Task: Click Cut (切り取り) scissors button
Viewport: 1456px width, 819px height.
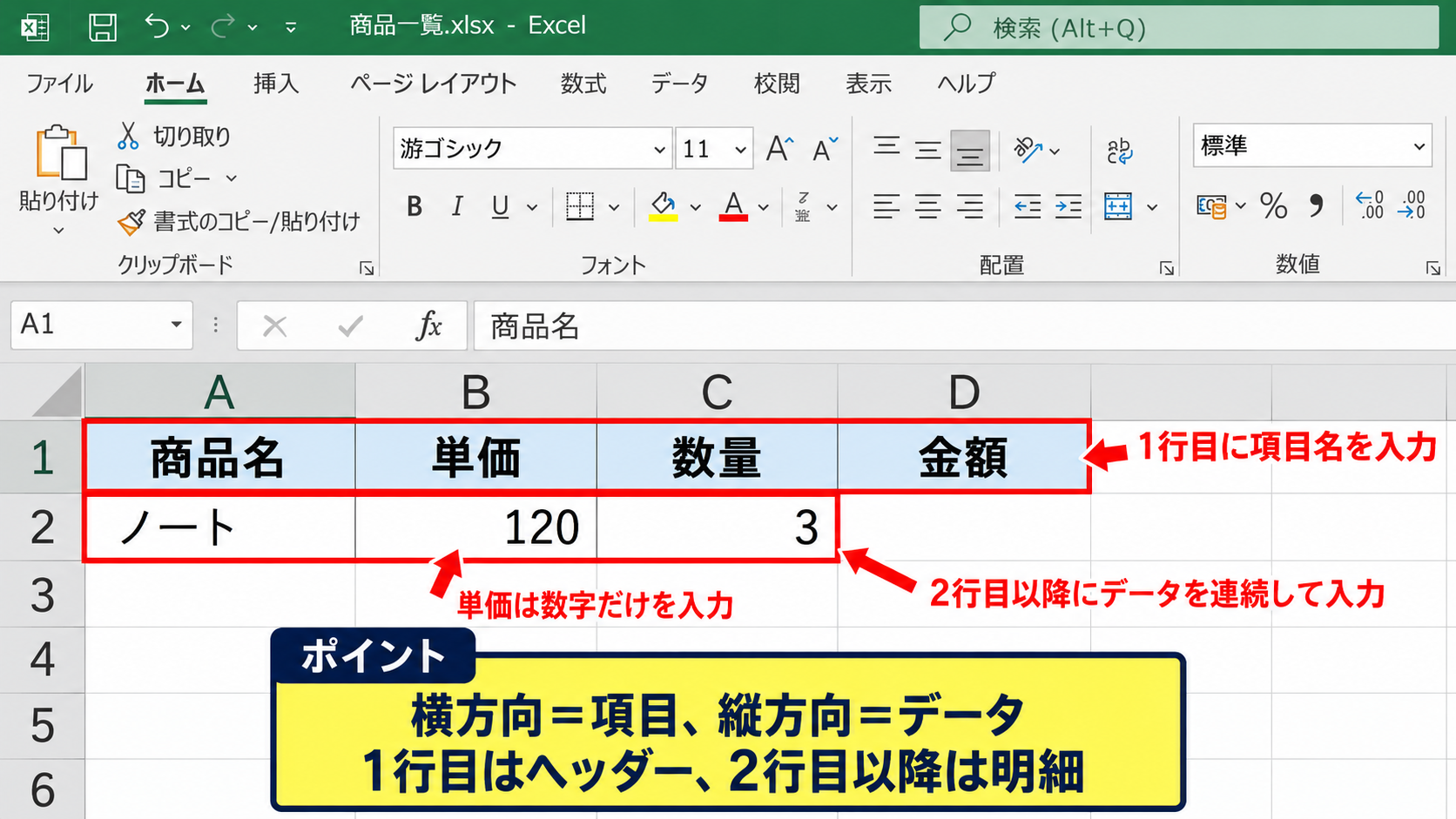Action: pyautogui.click(x=175, y=136)
